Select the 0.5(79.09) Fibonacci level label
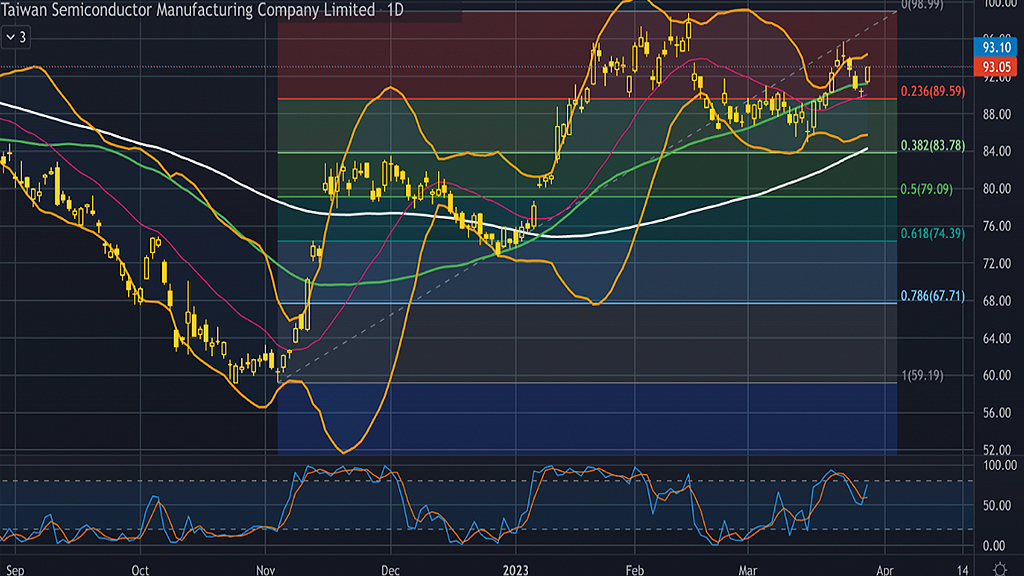The width and height of the screenshot is (1024, 576). tap(928, 188)
